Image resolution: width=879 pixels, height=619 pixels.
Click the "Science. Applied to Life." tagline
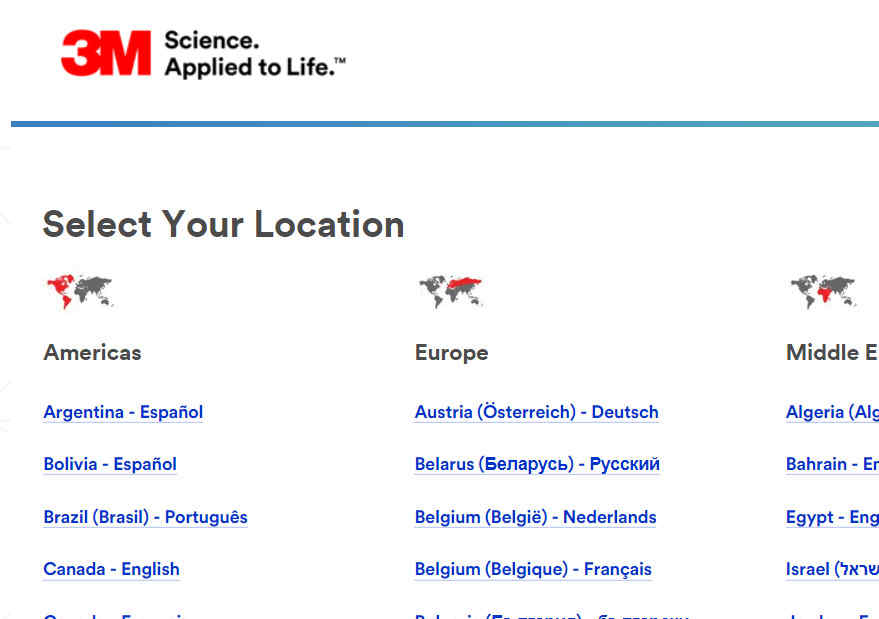(254, 54)
